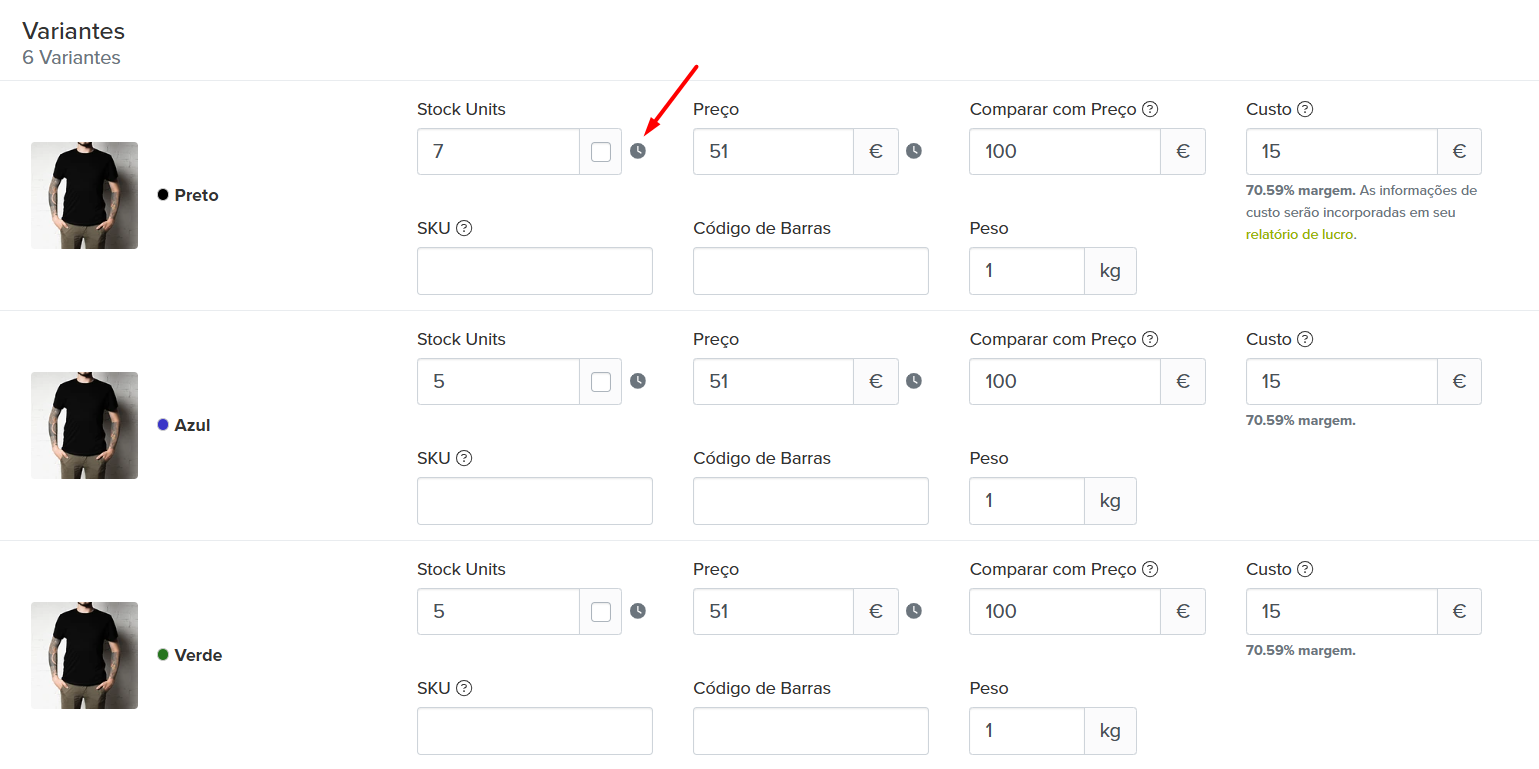Toggle the stock checkbox for Preto variant
The height and width of the screenshot is (769, 1539).
pyautogui.click(x=601, y=152)
